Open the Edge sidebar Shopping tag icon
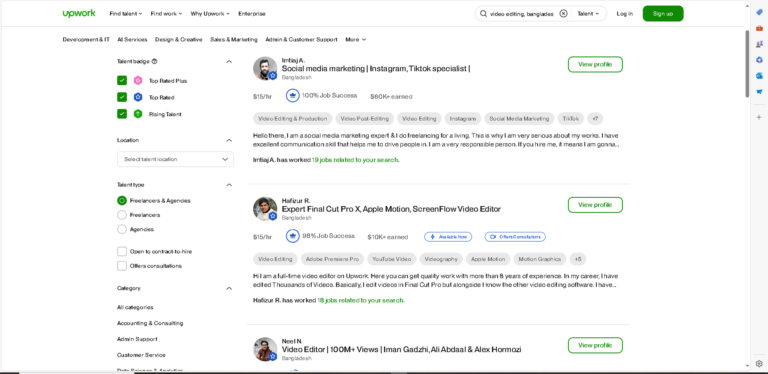768x374 pixels. pyautogui.click(x=759, y=13)
